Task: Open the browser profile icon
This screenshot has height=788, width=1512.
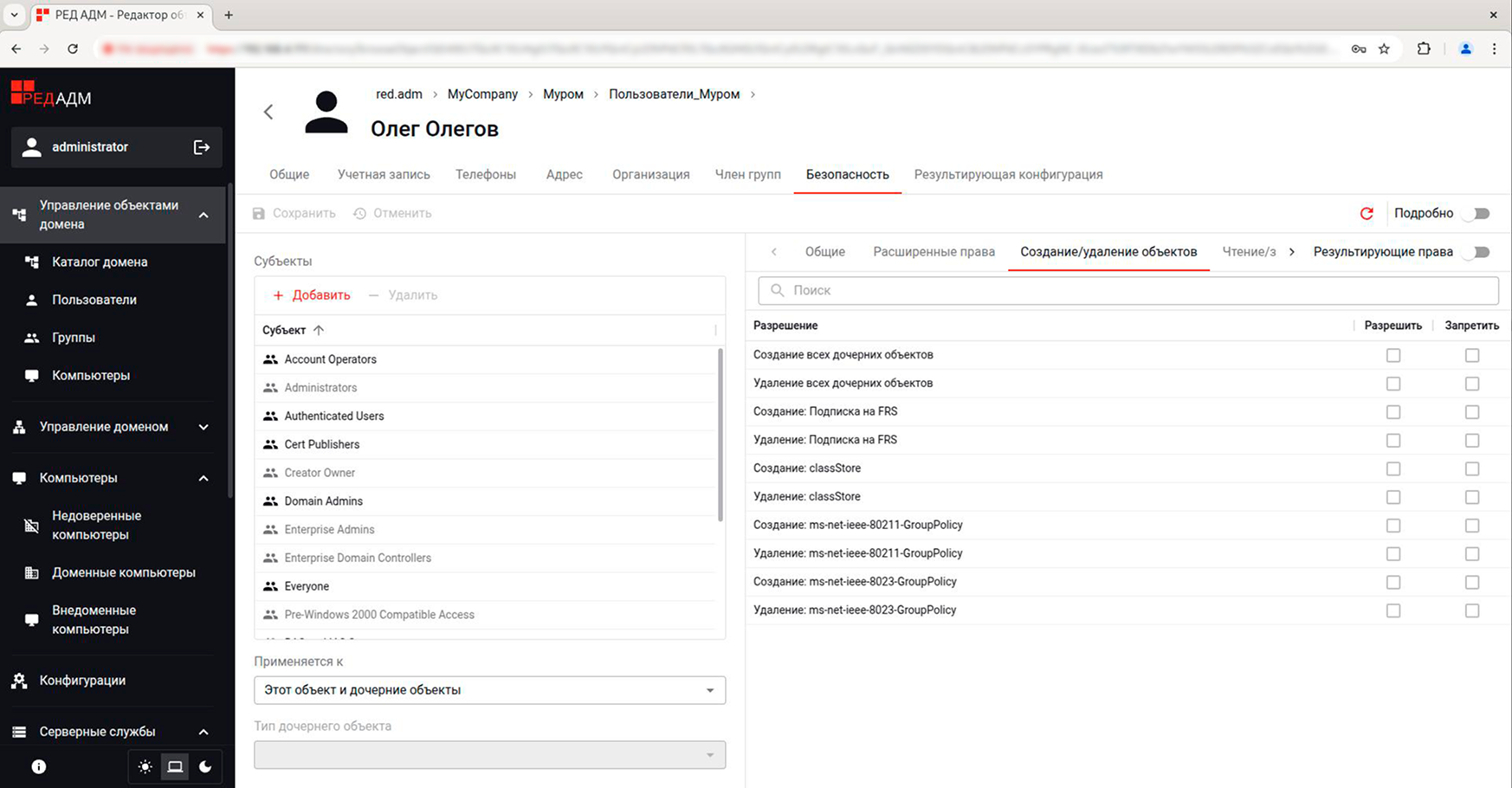Action: click(1465, 49)
